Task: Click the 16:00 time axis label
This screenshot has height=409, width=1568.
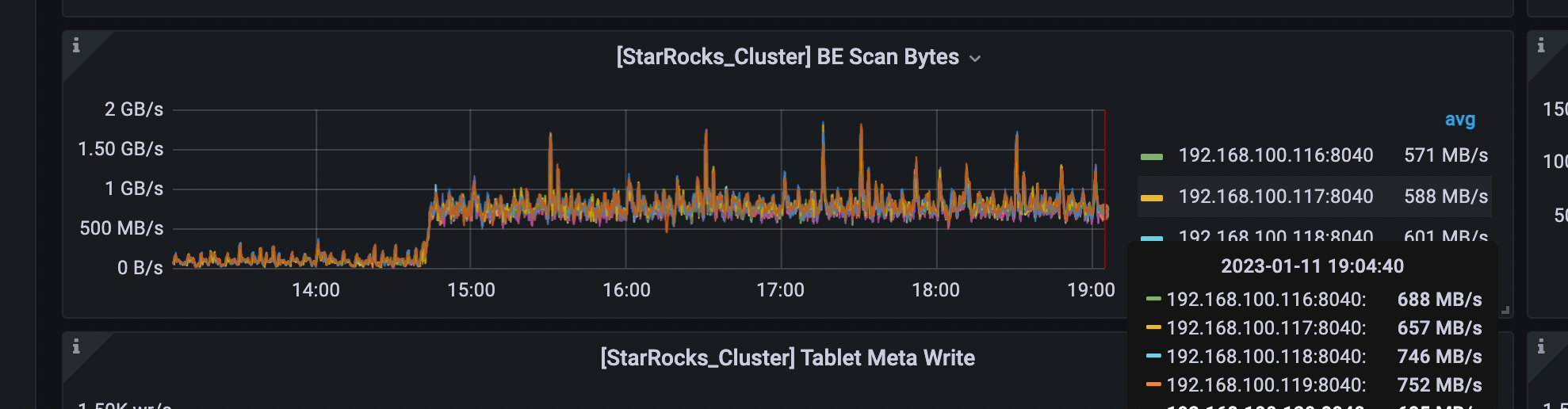Action: point(626,290)
